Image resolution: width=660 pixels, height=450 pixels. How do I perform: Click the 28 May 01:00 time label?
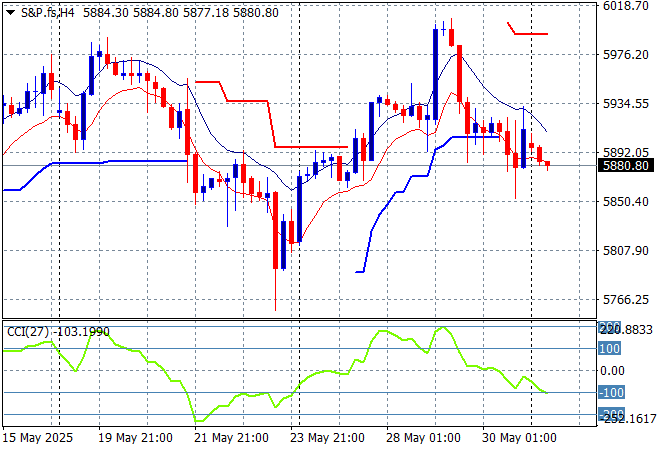[x=424, y=437]
